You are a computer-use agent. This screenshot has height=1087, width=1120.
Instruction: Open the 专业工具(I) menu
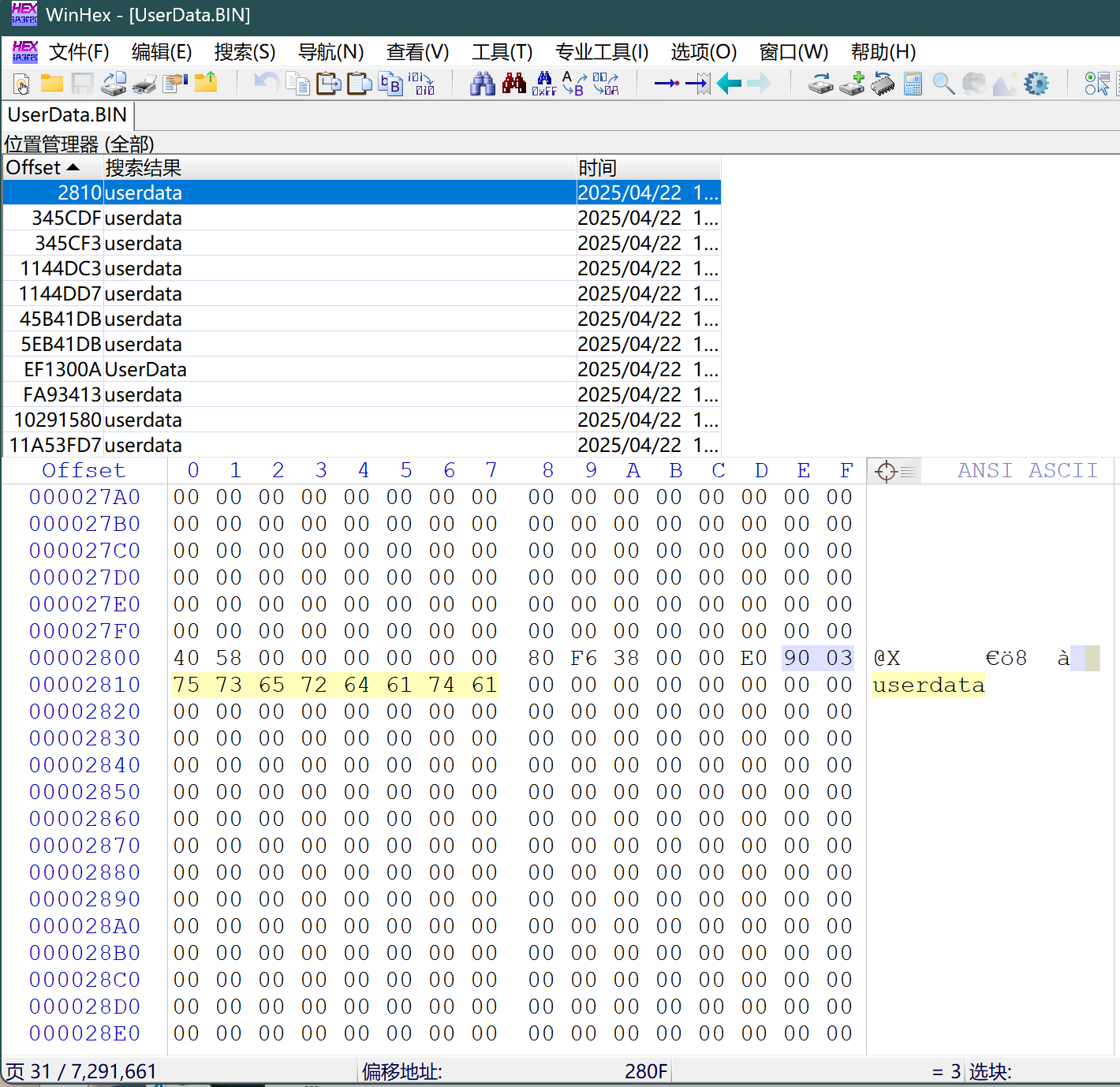click(x=602, y=52)
